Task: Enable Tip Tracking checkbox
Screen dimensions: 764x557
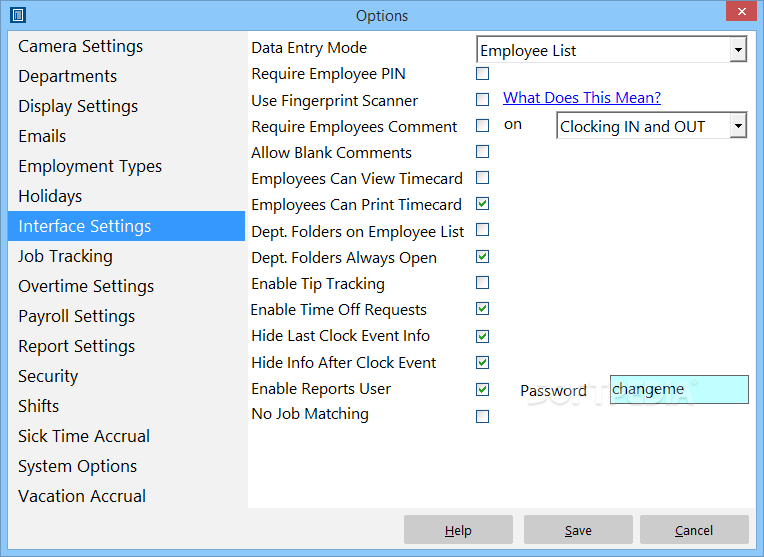Action: coord(482,283)
